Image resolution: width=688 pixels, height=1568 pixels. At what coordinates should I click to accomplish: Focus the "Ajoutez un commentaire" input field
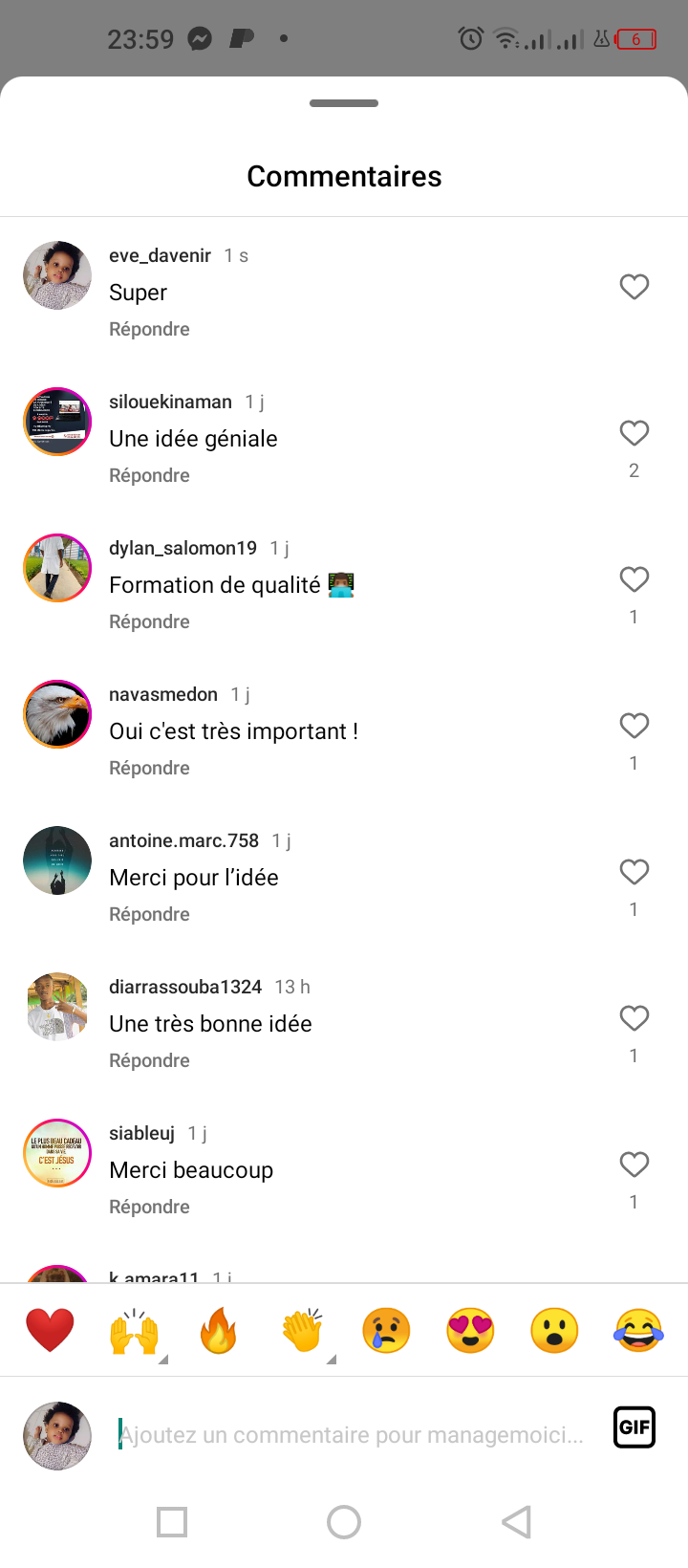point(352,1435)
